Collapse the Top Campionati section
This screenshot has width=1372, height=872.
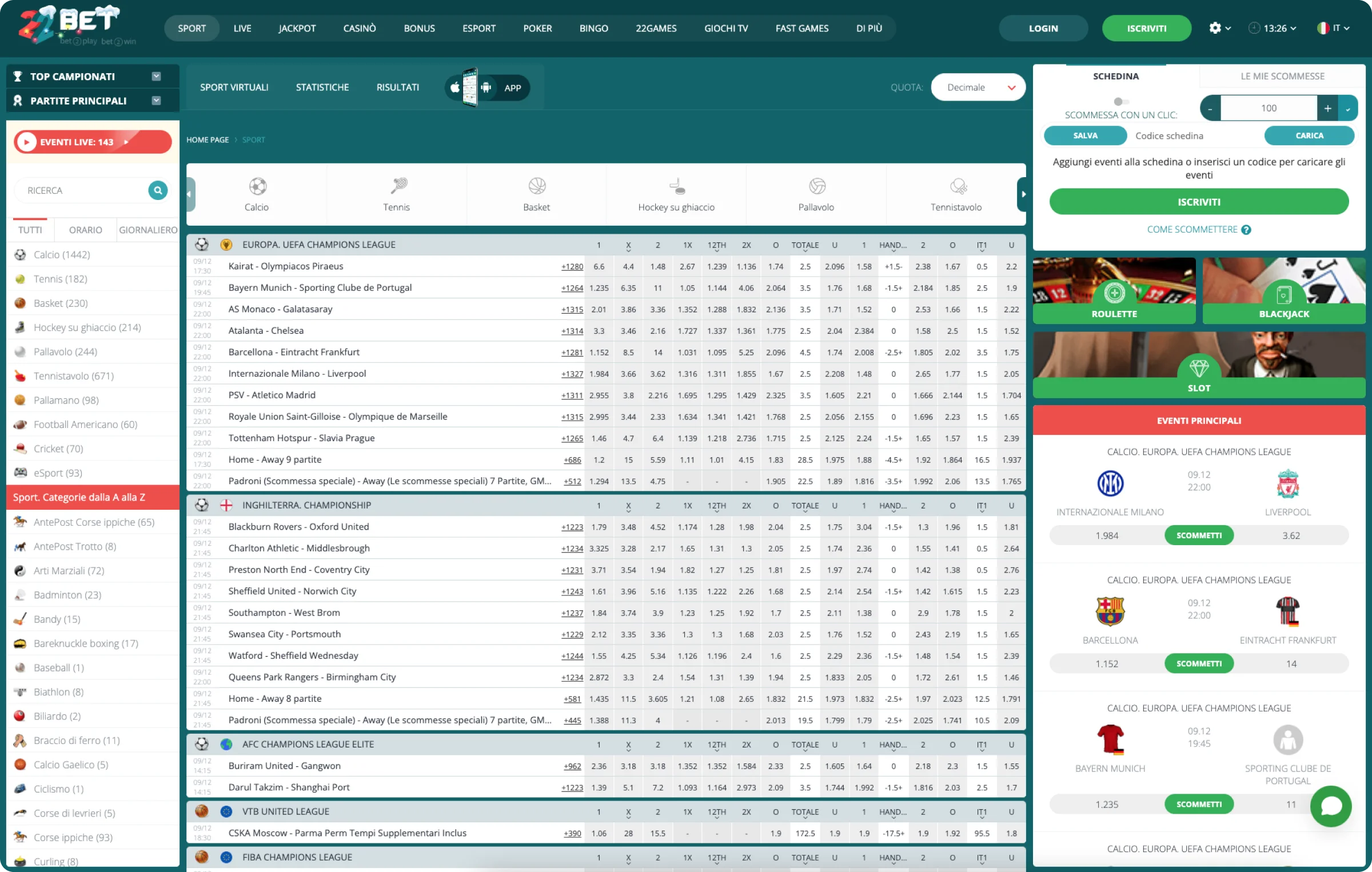156,77
